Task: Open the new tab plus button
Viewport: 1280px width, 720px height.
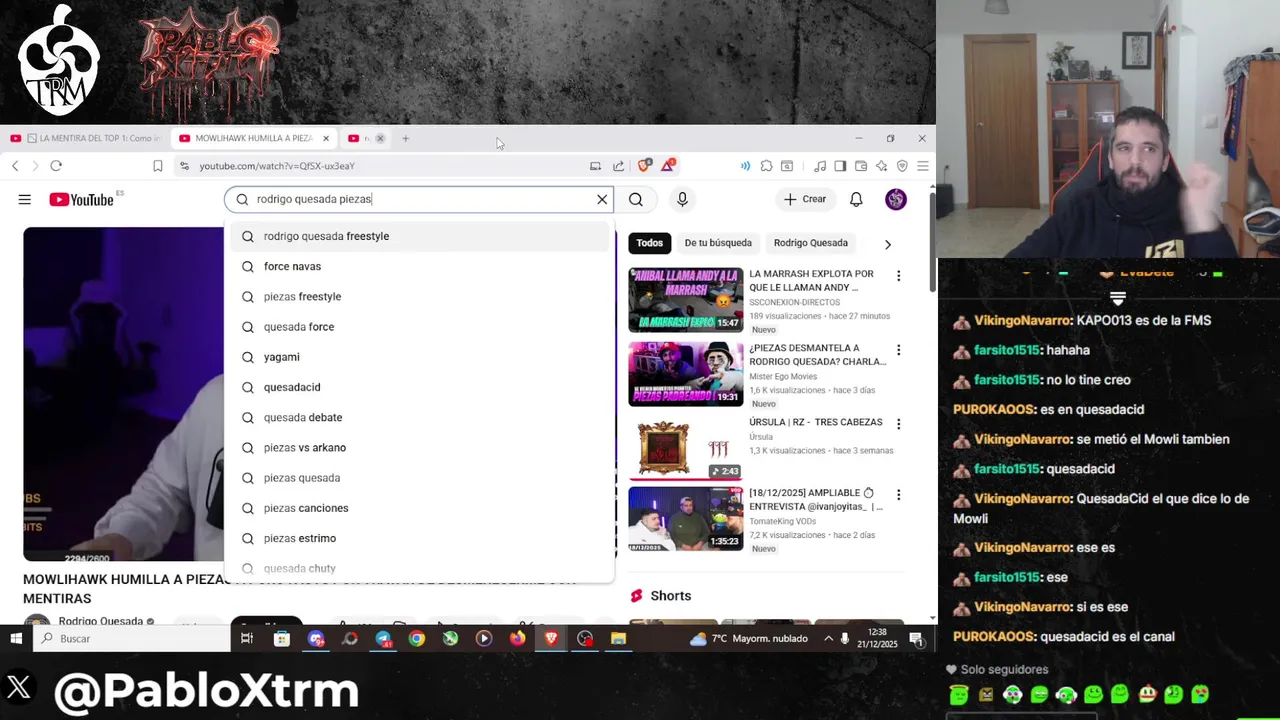Action: [x=405, y=138]
